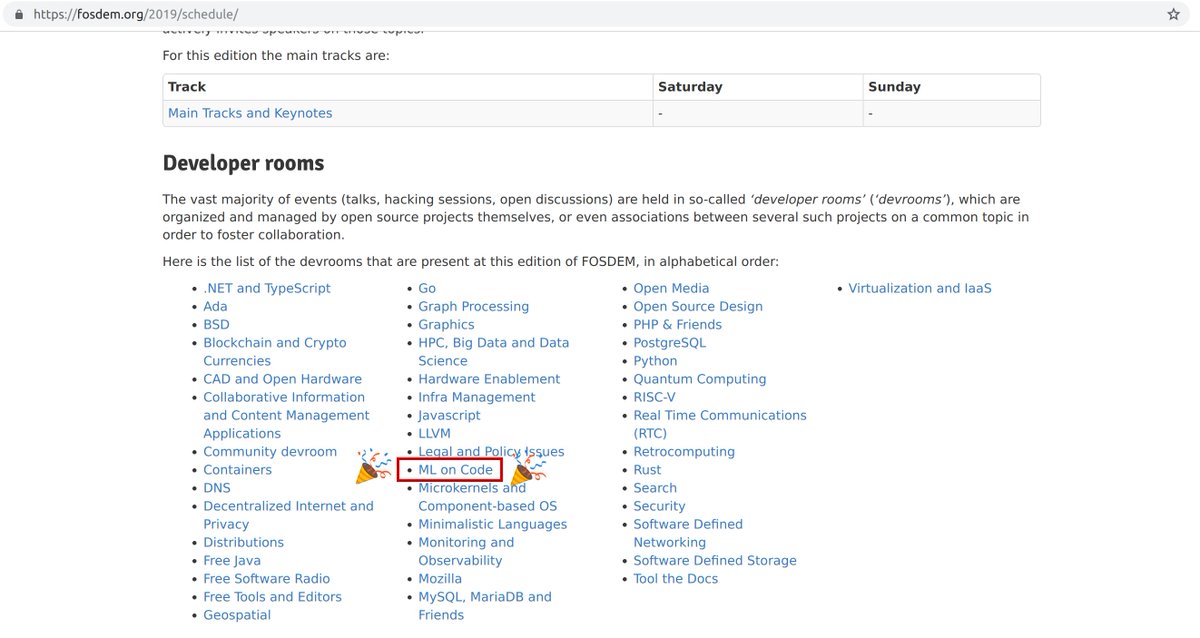Viewport: 1200px width, 638px height.
Task: Open Main Tracks and Keynotes link
Action: tap(250, 113)
